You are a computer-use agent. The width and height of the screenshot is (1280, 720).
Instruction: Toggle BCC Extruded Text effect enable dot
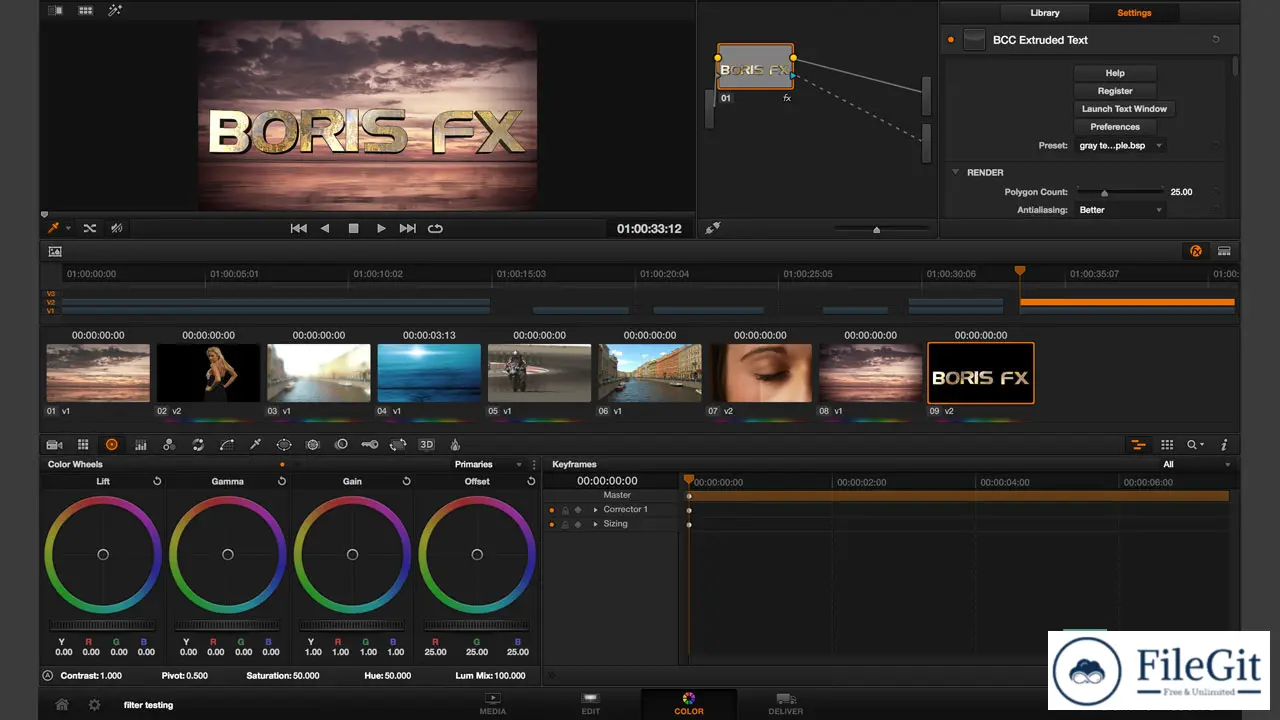950,40
